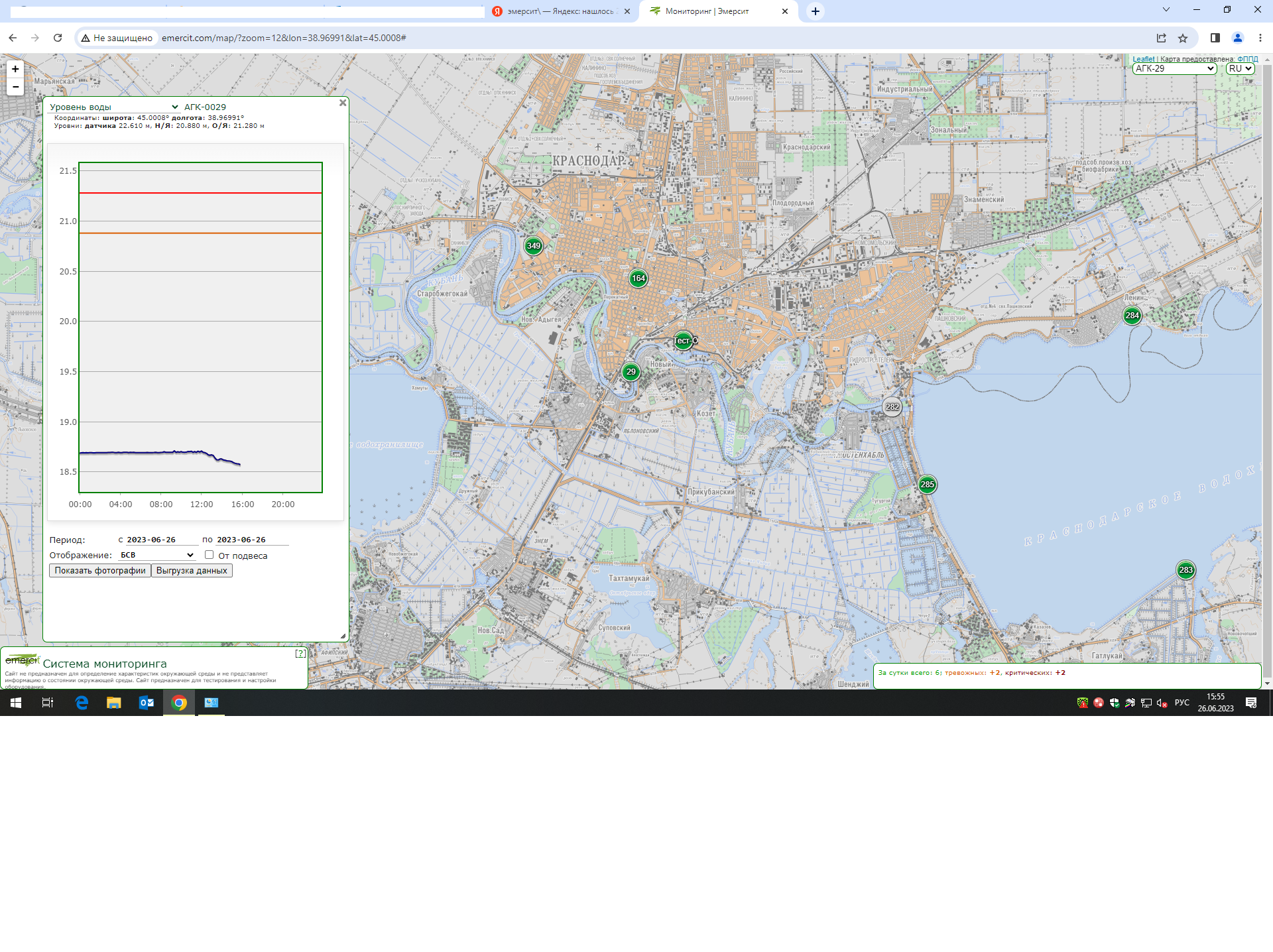
Task: Open station marker 285
Action: 927,485
